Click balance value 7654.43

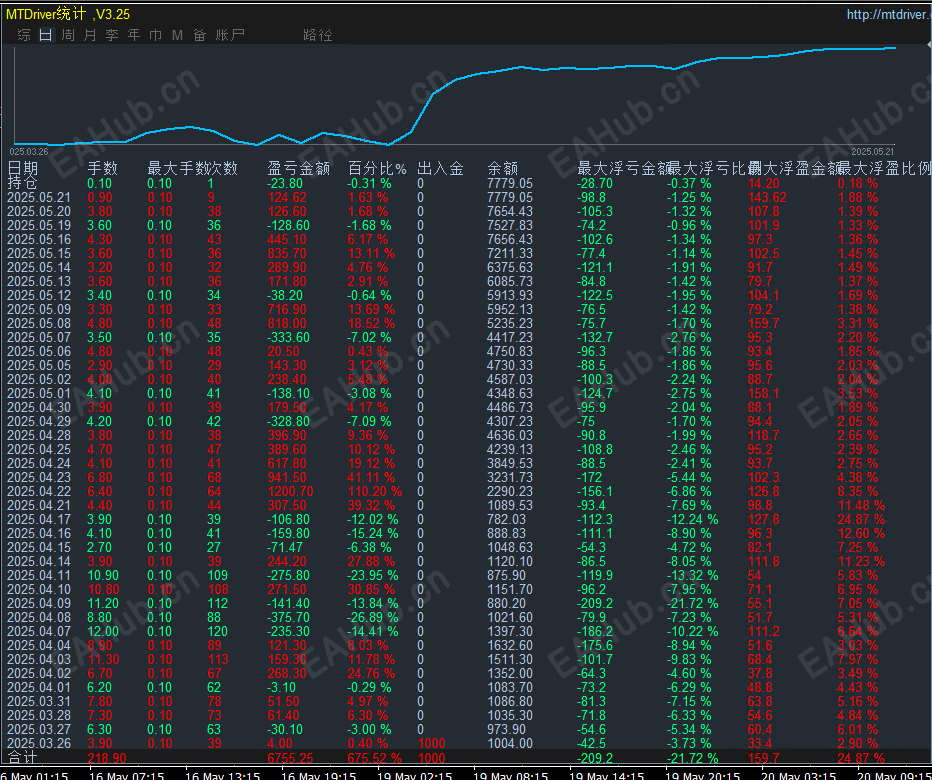click(x=510, y=212)
